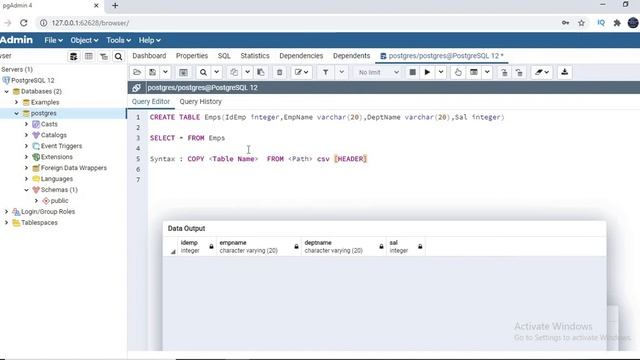Screen dimensions: 640x360
Task: Click the Explain Analyze table icon
Action: [473, 72]
